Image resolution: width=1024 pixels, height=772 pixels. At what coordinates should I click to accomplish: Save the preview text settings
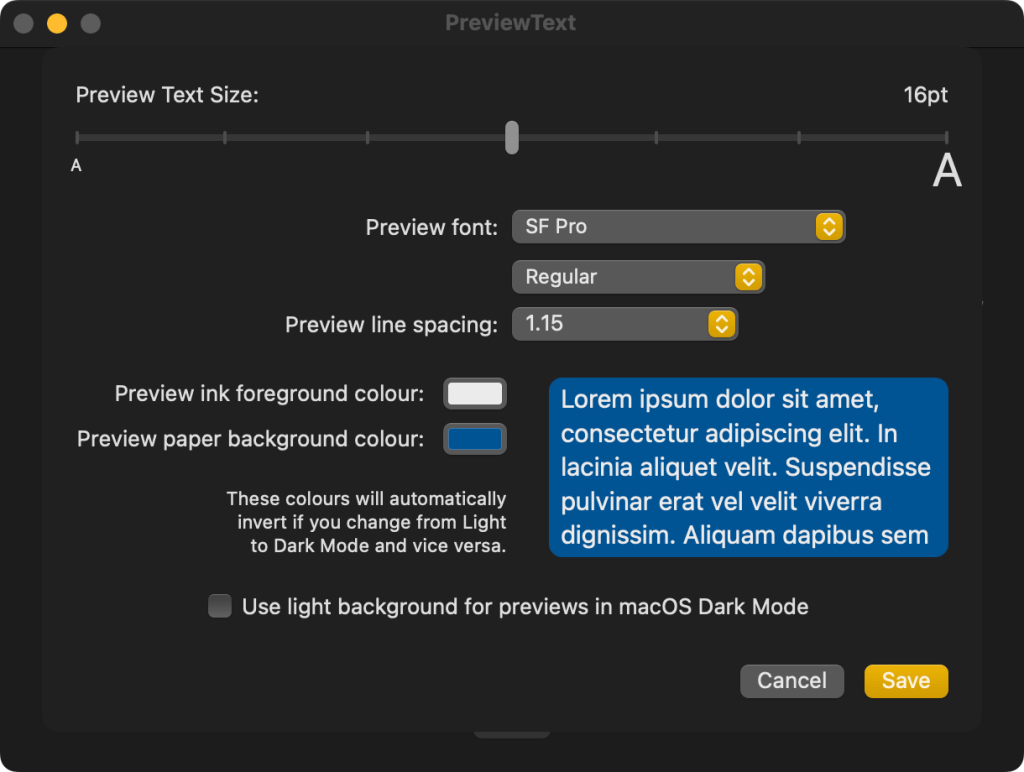pyautogui.click(x=905, y=680)
